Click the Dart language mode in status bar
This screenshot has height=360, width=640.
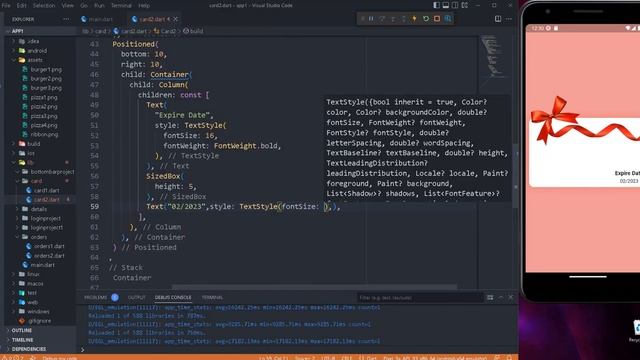[367, 358]
